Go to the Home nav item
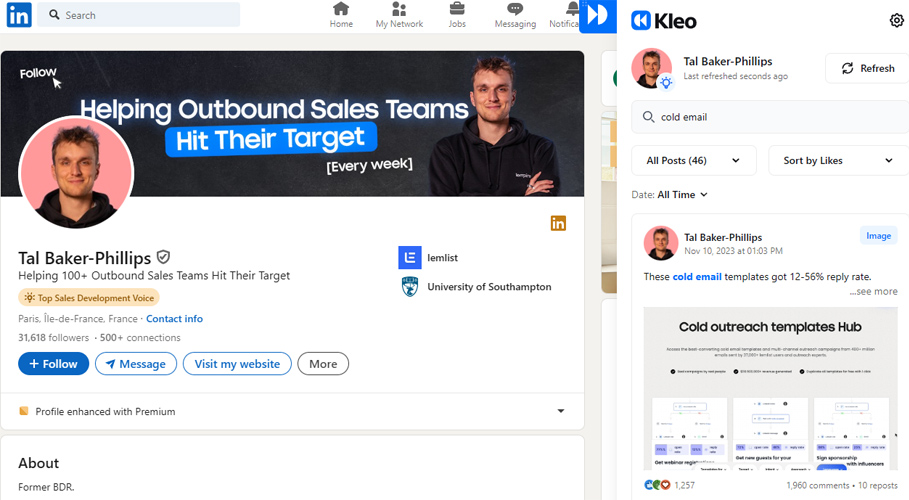This screenshot has width=909, height=500. [341, 15]
